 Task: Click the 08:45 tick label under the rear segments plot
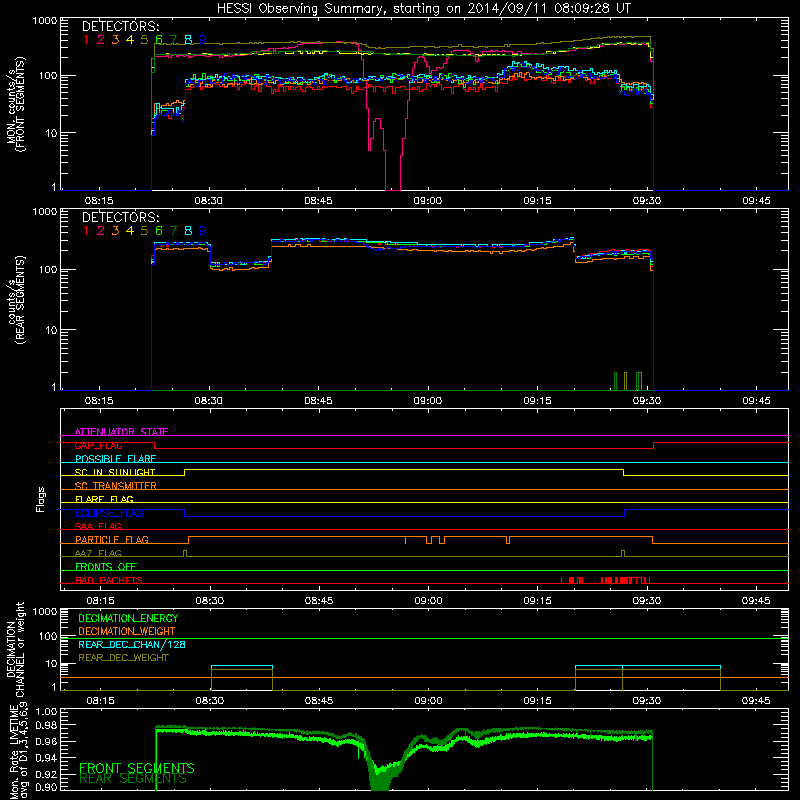[x=318, y=401]
